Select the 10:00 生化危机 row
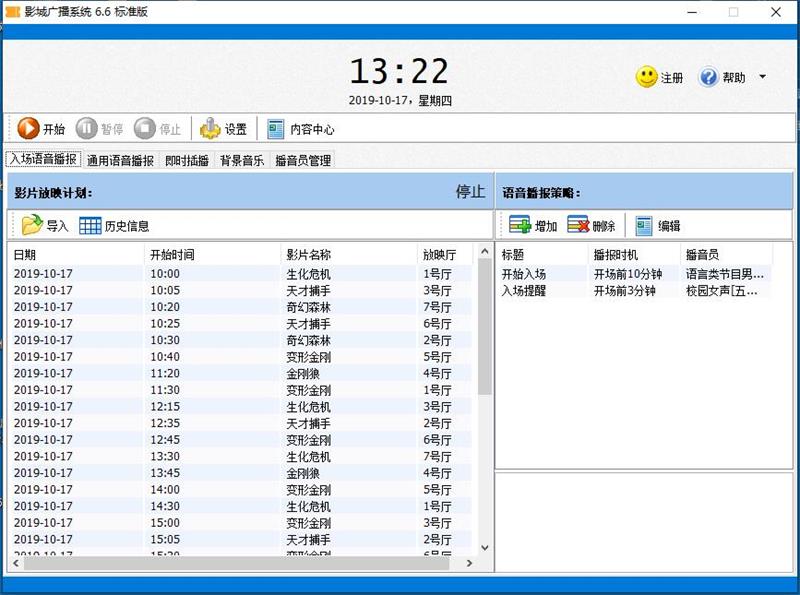This screenshot has width=800, height=595. (x=241, y=274)
